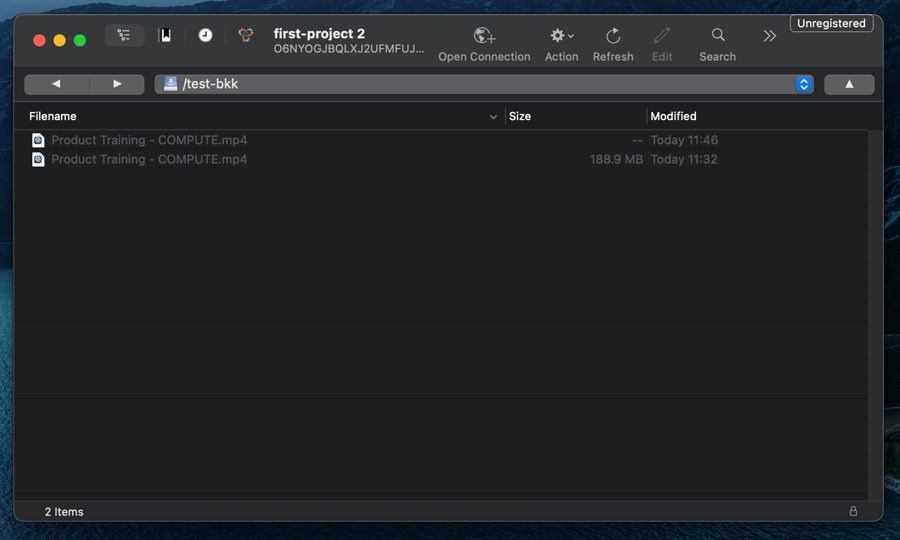This screenshot has height=540, width=900.
Task: Go up to the parent folder
Action: [x=849, y=84]
